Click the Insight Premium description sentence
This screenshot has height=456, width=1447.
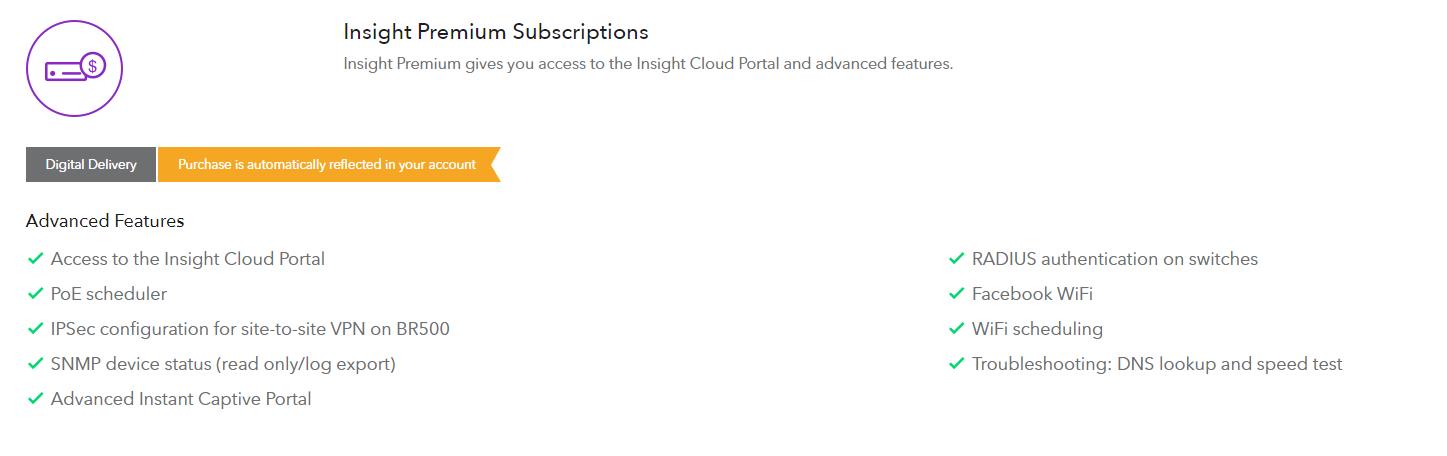click(x=648, y=64)
